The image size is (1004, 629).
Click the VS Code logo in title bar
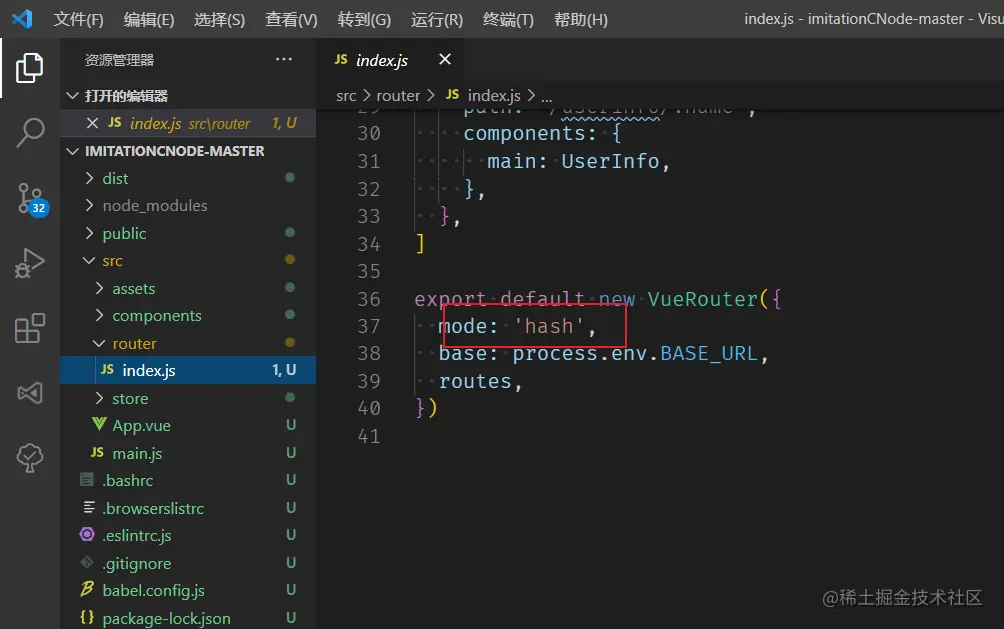[x=22, y=19]
